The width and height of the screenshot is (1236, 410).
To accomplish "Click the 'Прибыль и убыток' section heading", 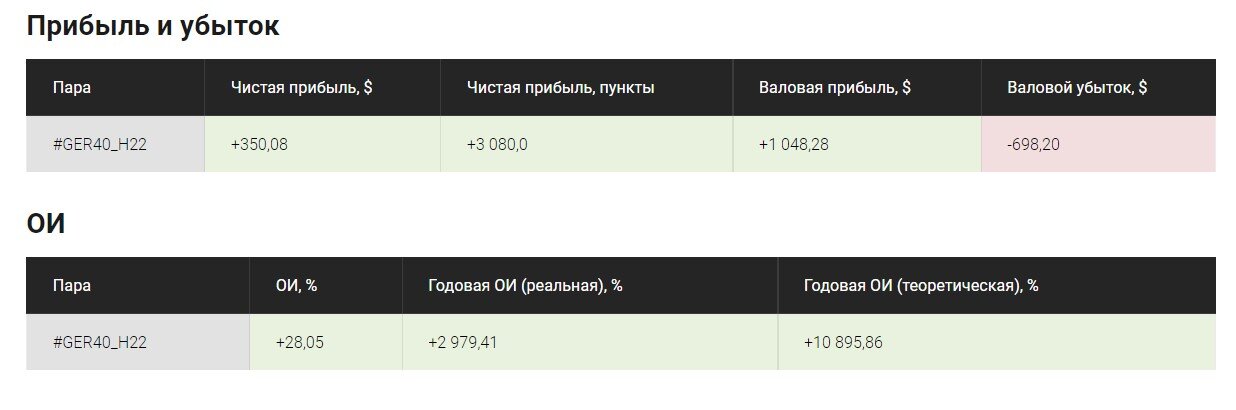I will click(153, 27).
